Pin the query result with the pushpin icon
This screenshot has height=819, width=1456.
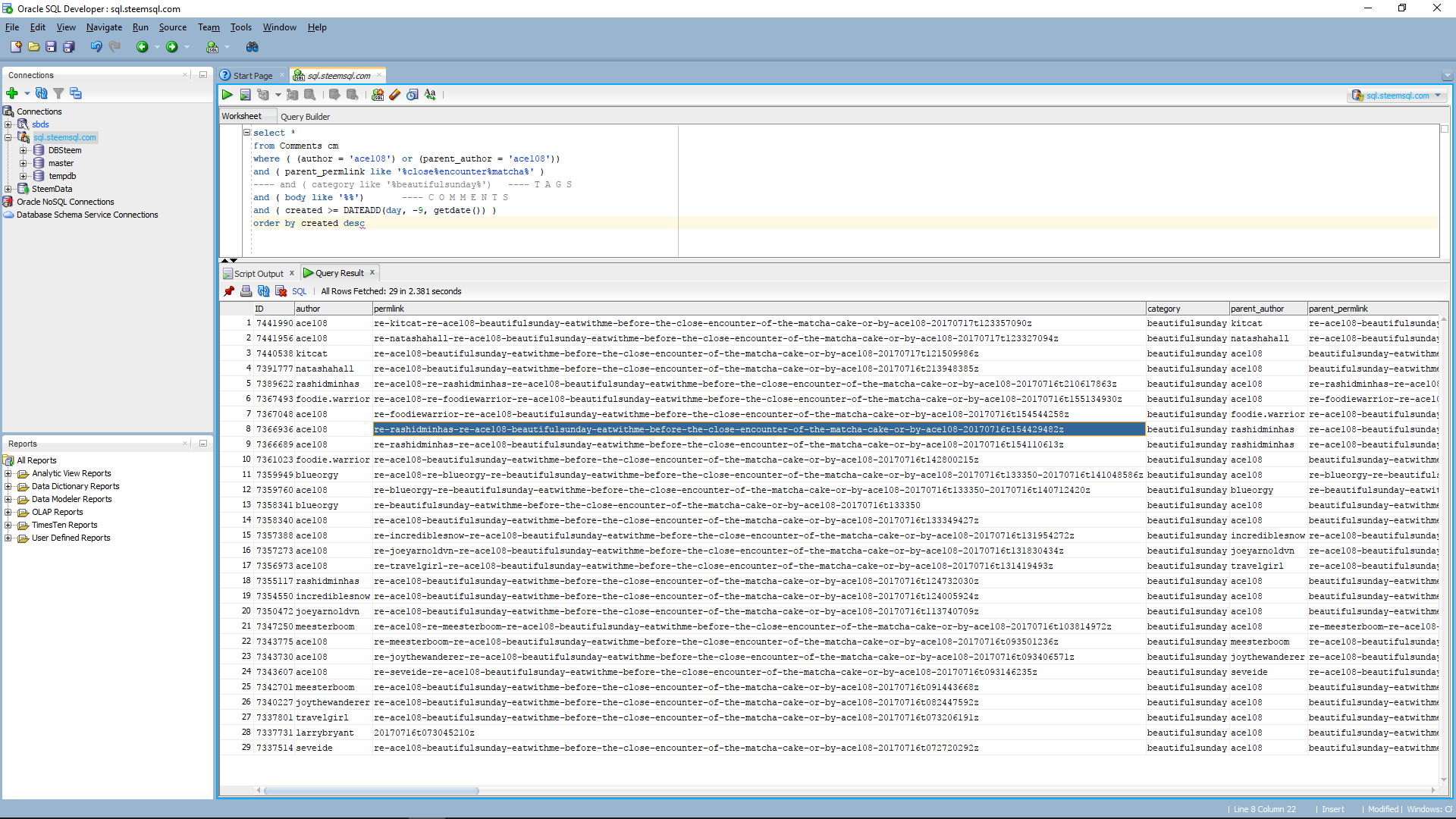[229, 291]
